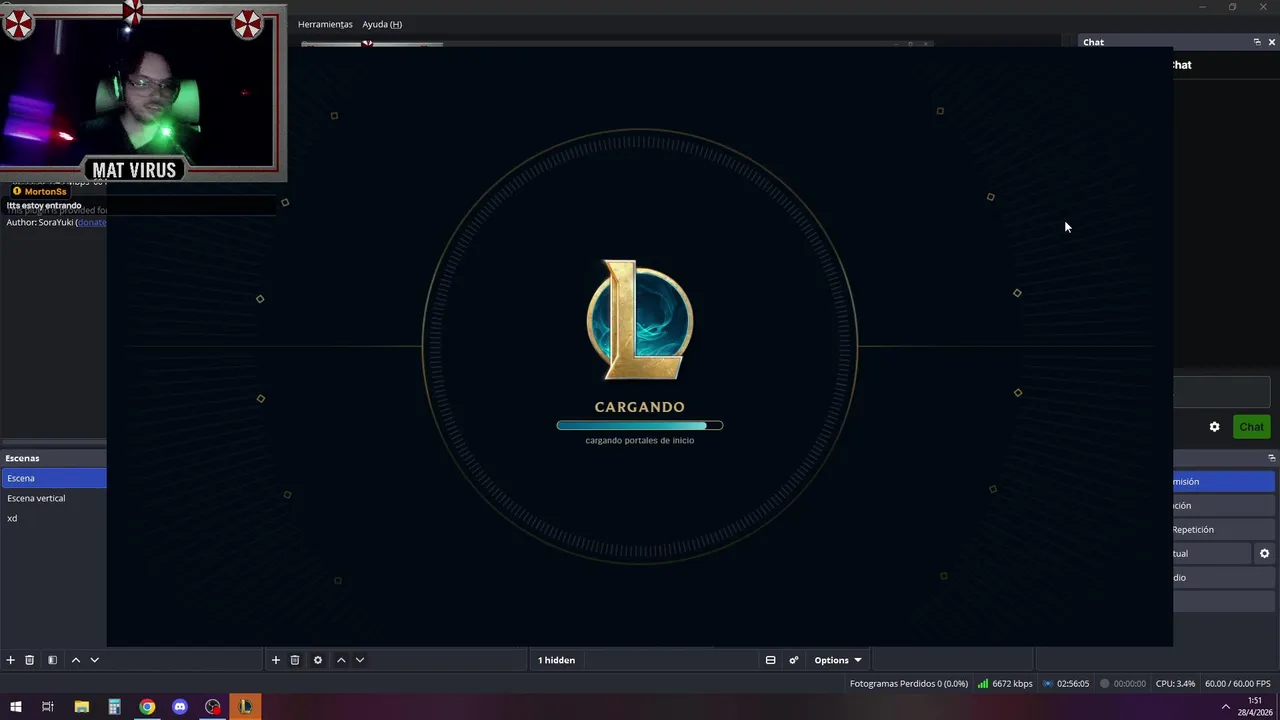Open scene filters icon in Escenas toolbar
This screenshot has width=1280, height=720.
[x=52, y=660]
